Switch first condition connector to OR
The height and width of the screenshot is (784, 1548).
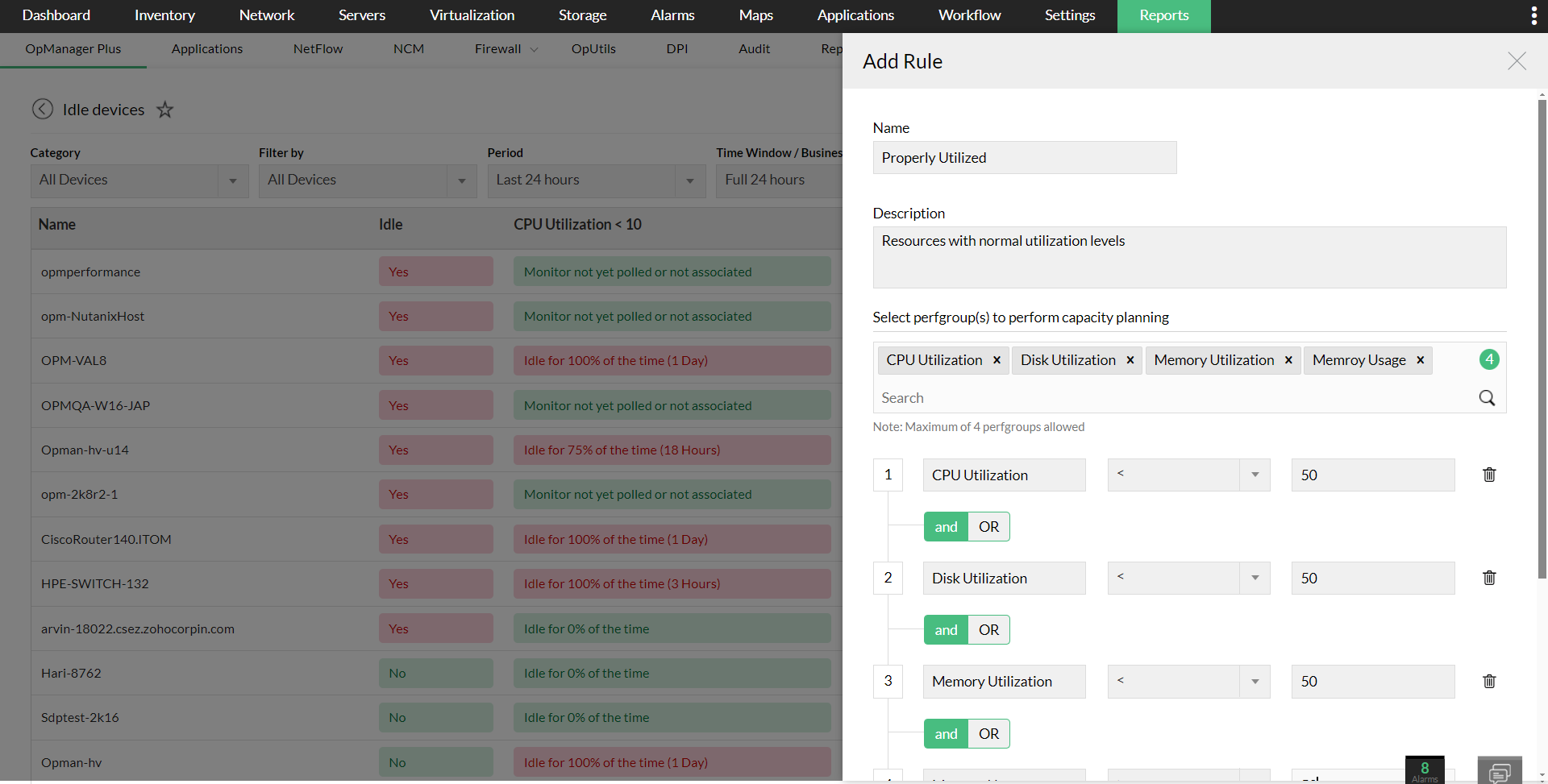point(988,527)
